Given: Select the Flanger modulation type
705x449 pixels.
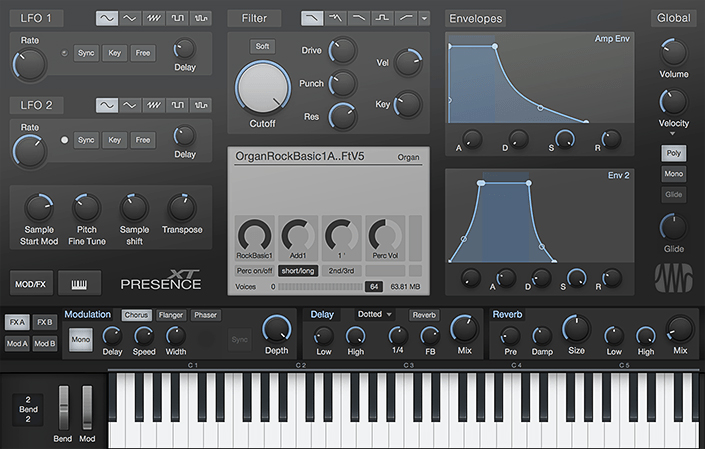Looking at the screenshot, I should 171,315.
